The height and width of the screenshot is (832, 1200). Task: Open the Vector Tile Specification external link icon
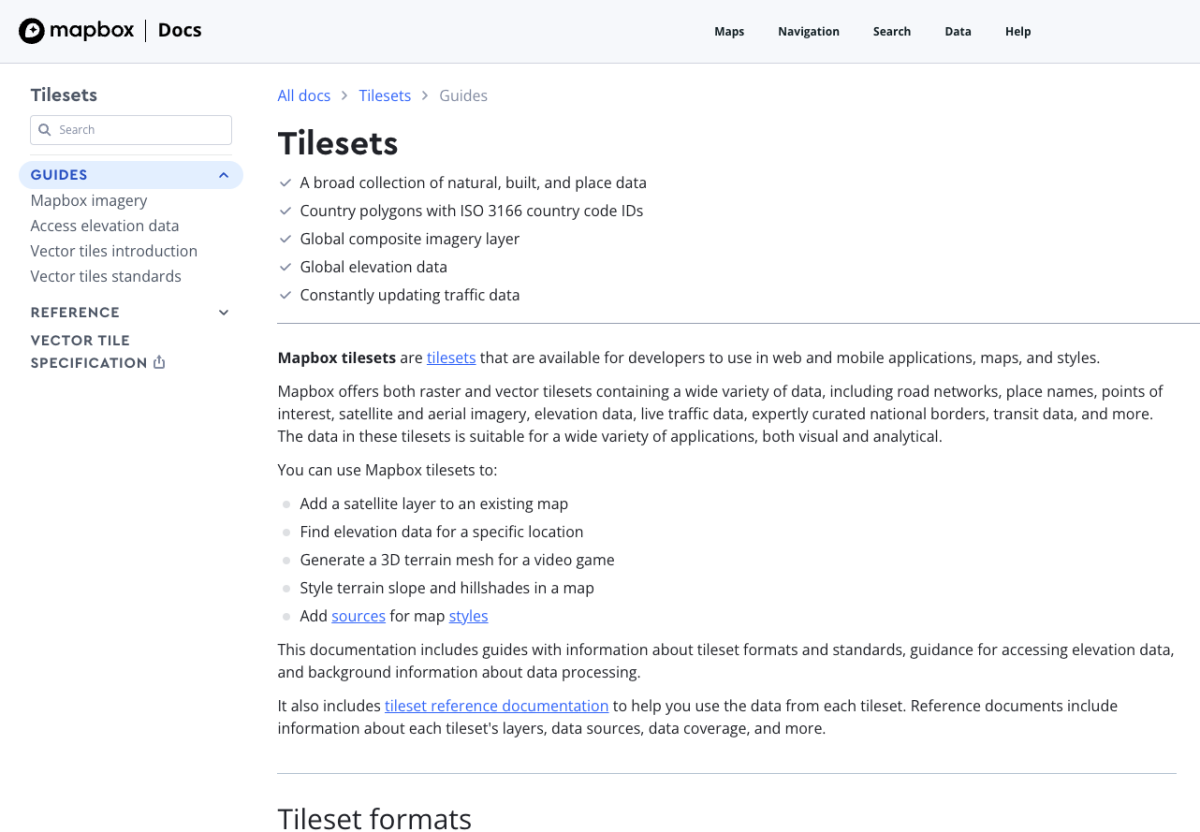(x=159, y=363)
